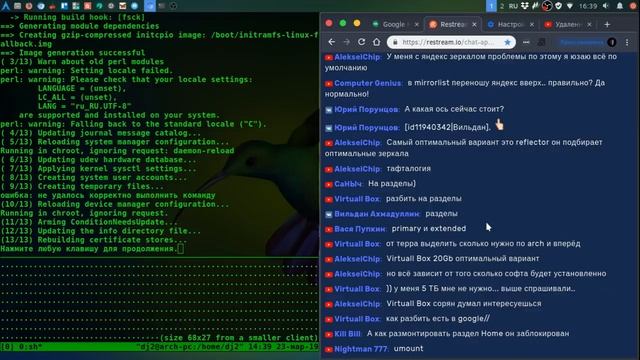
Task: Go back in the browser
Action: (331, 42)
